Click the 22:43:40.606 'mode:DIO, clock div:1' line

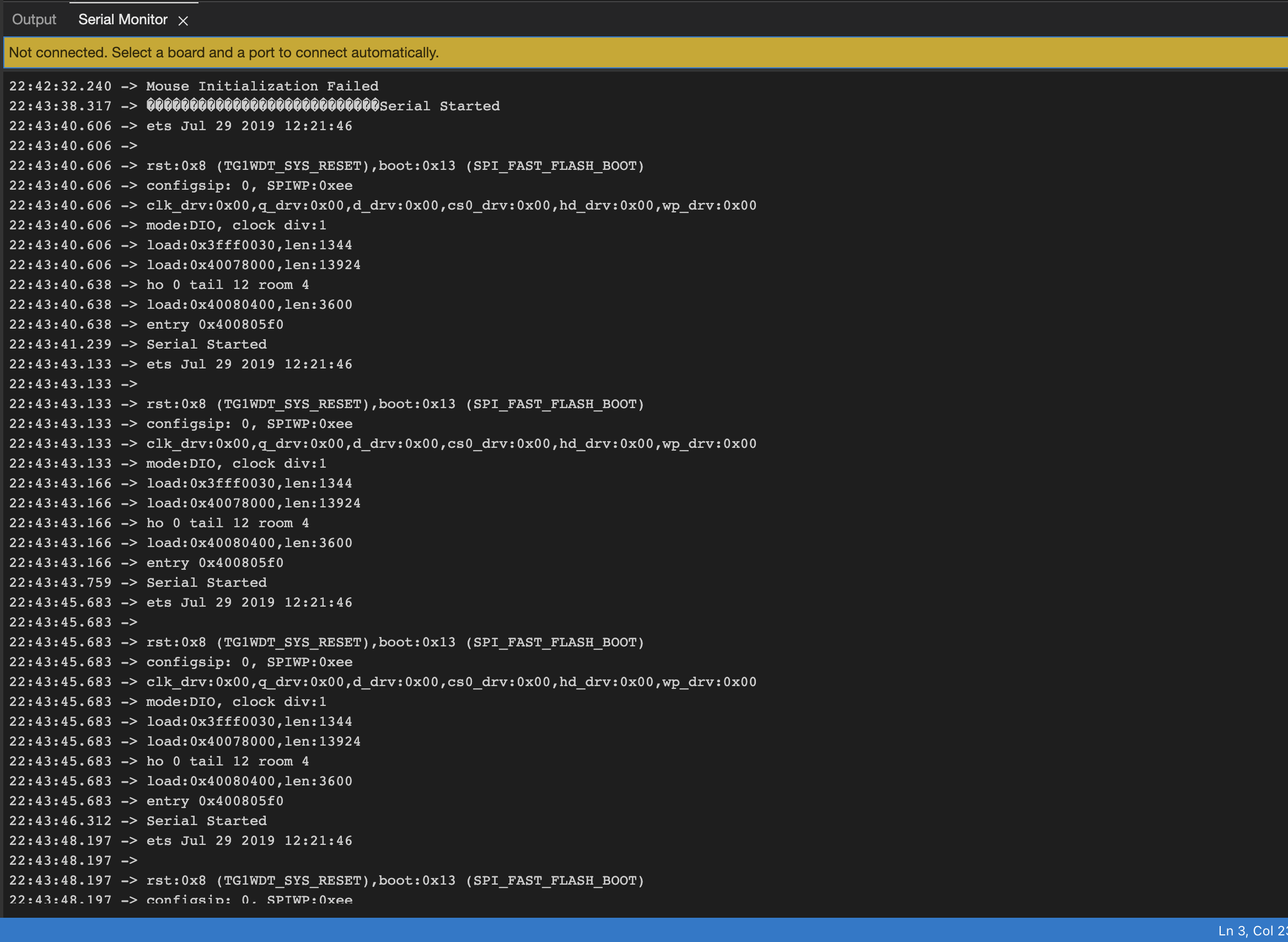[236, 225]
